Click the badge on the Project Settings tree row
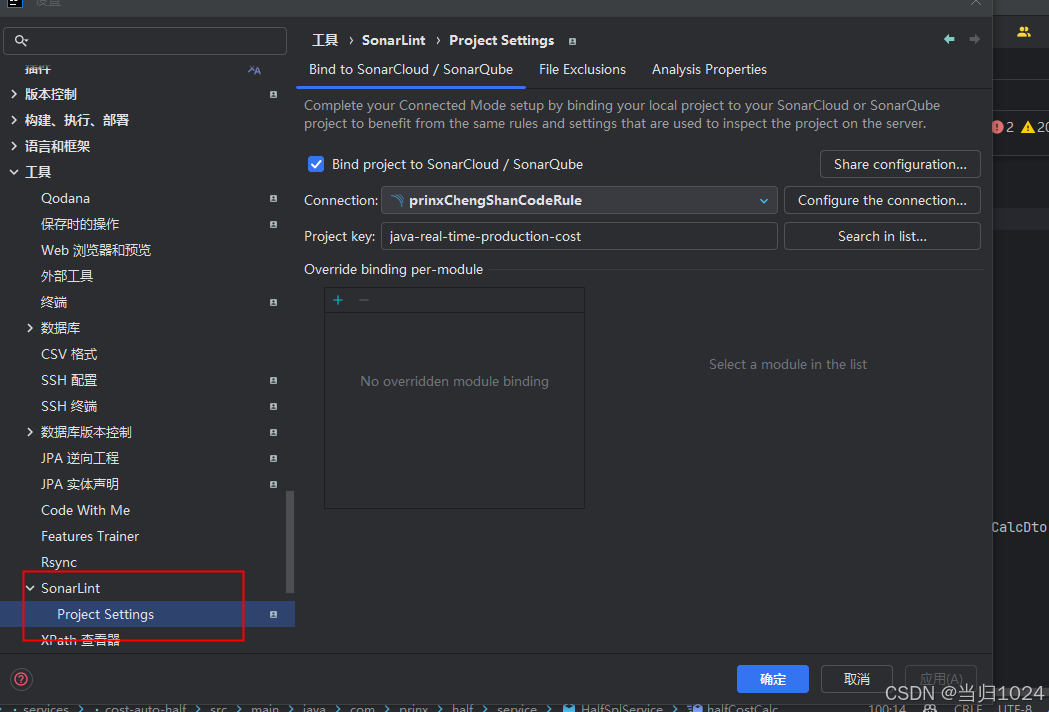Screen dimensions: 1049x712 coord(273,614)
